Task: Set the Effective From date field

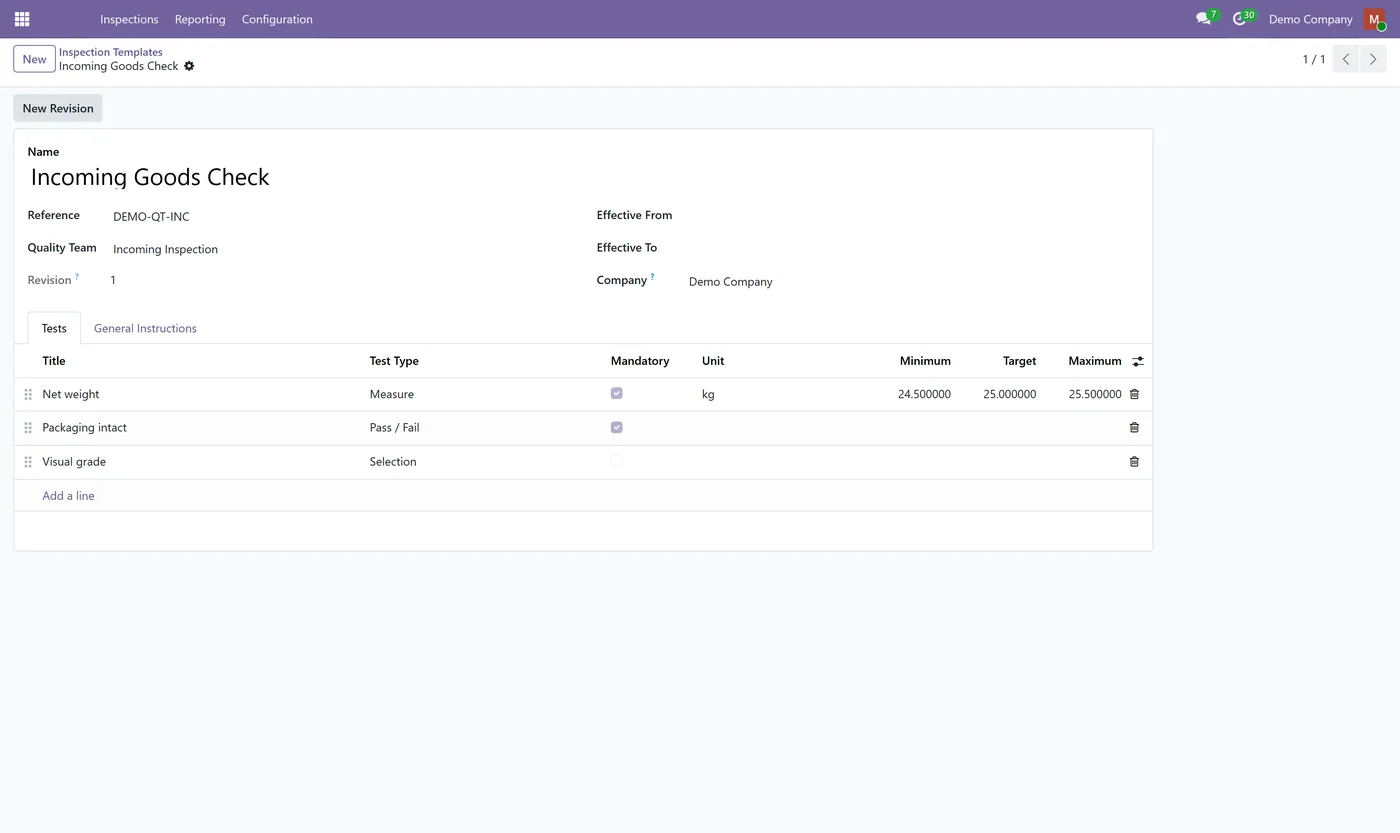Action: tap(913, 216)
